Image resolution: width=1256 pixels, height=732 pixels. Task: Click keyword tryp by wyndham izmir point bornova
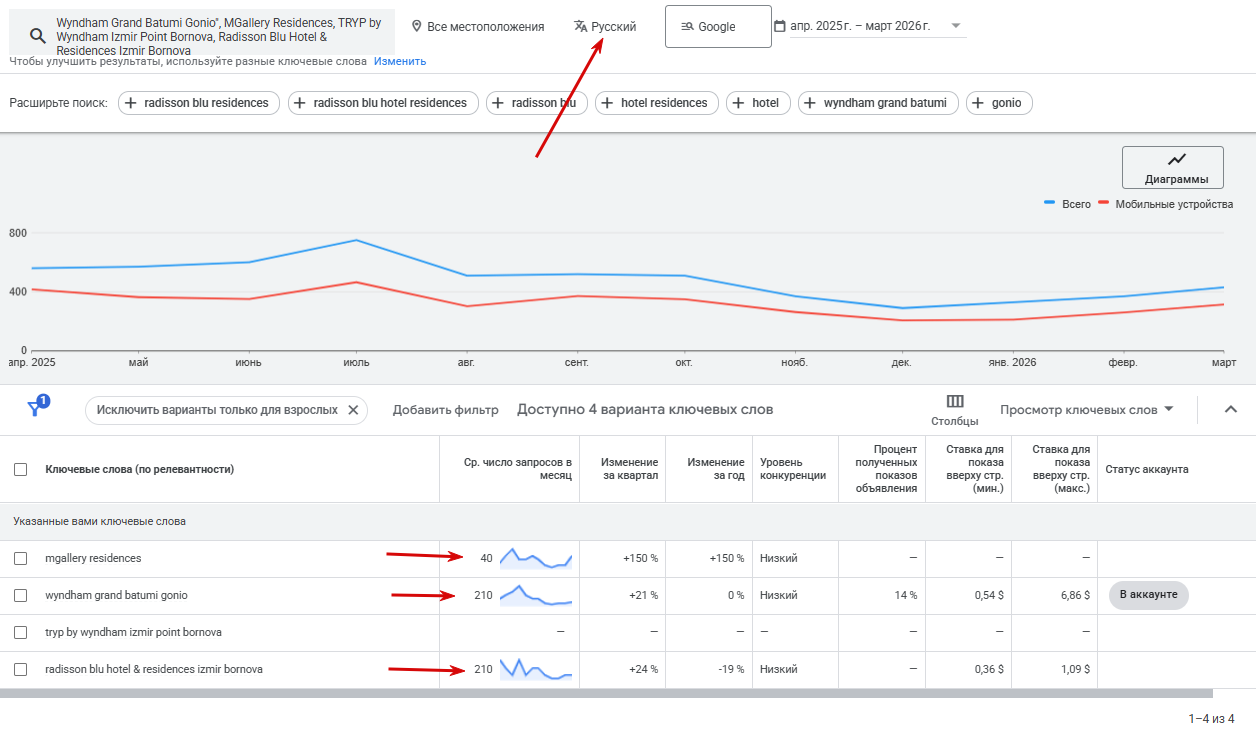[133, 632]
